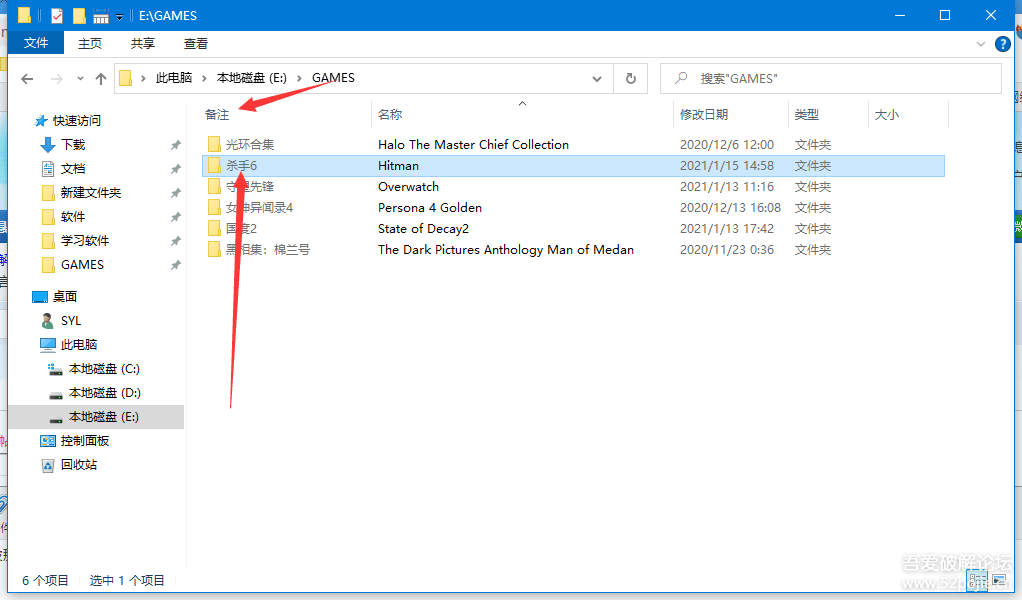Image resolution: width=1022 pixels, height=600 pixels.
Task: Click GAMES in the address breadcrumb
Action: [x=333, y=78]
